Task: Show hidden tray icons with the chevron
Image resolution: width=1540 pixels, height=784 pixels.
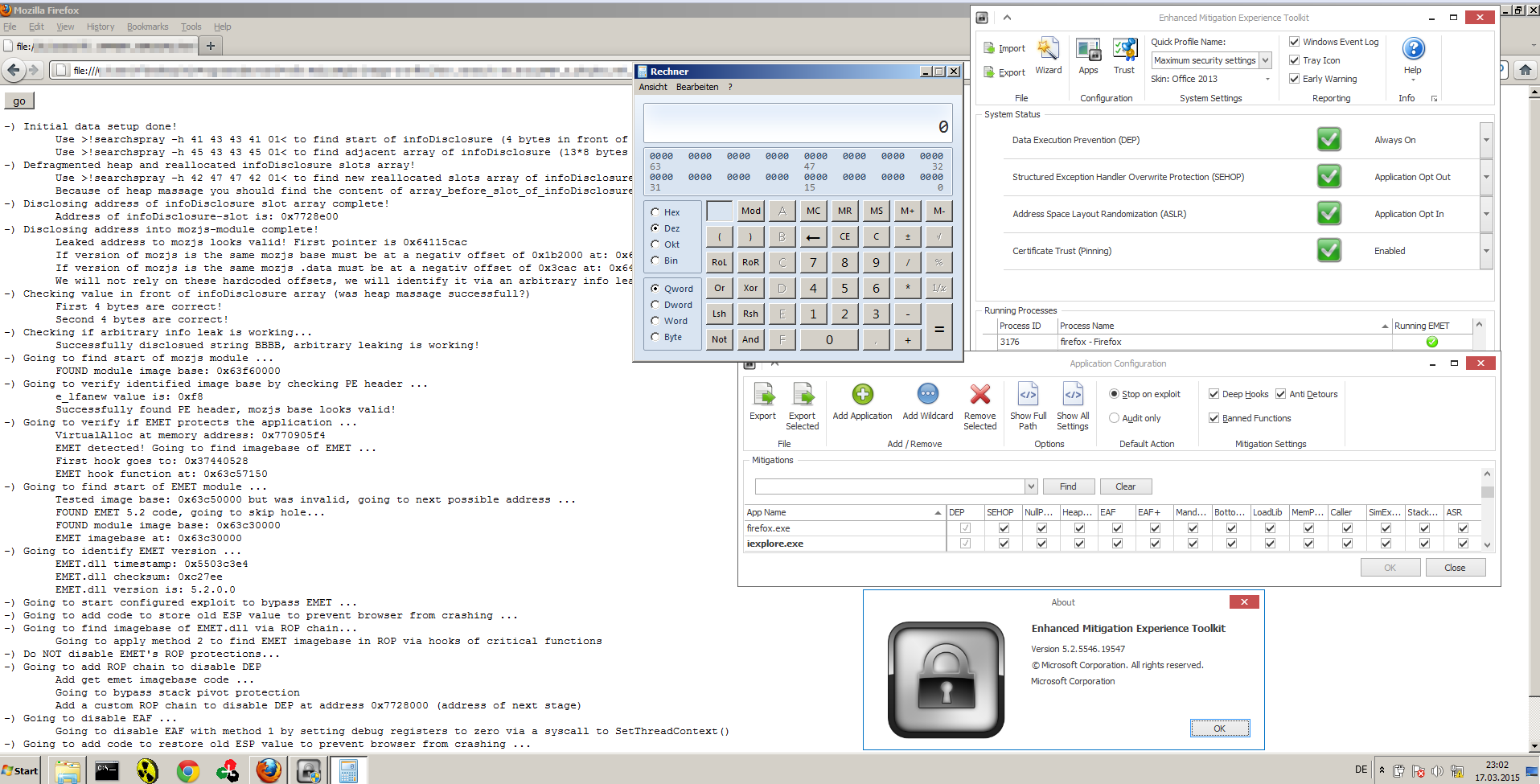Action: [x=1382, y=770]
